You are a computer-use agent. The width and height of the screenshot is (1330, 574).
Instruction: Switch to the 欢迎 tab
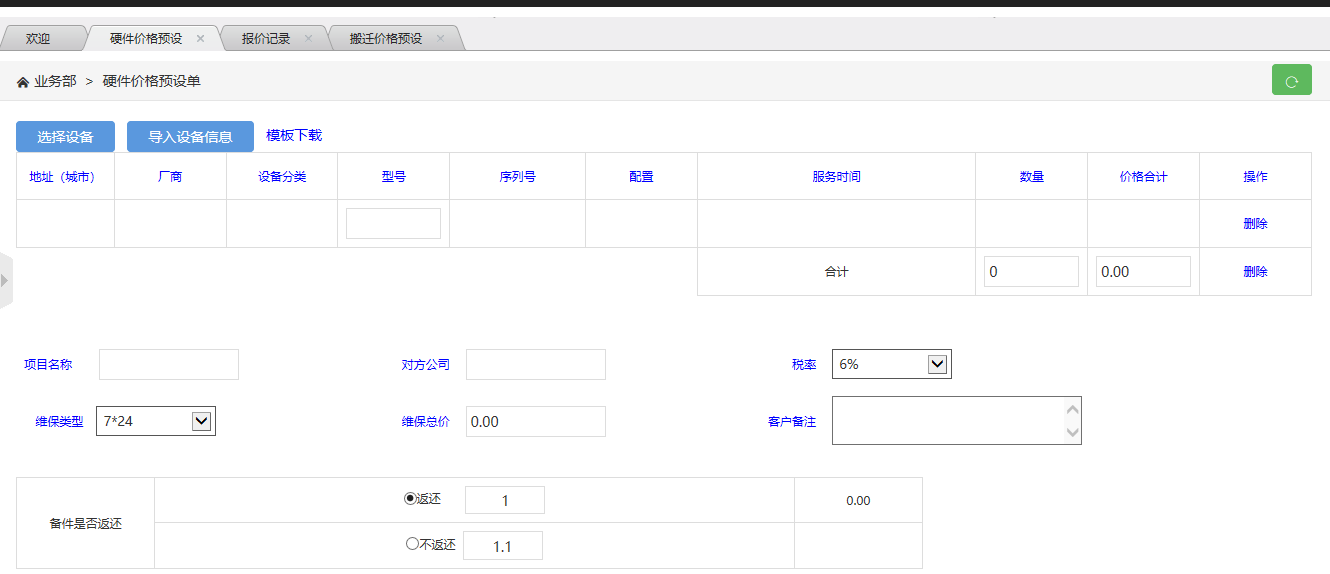[38, 39]
